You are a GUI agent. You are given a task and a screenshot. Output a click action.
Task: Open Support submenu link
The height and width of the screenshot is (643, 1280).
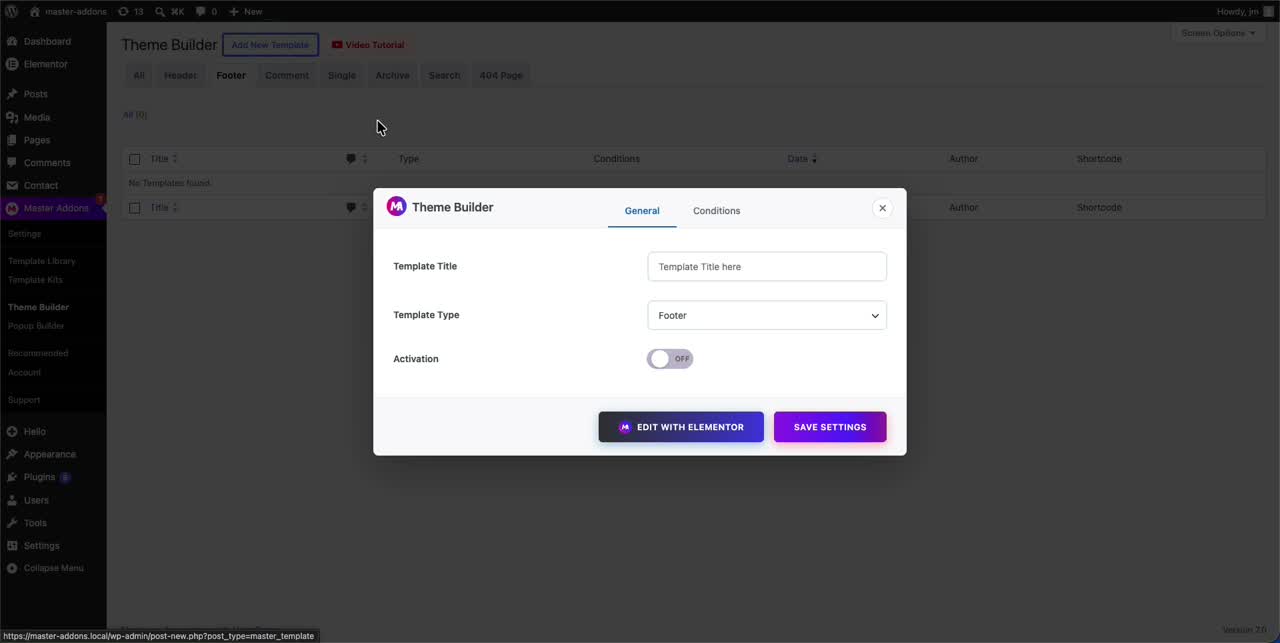pos(24,400)
